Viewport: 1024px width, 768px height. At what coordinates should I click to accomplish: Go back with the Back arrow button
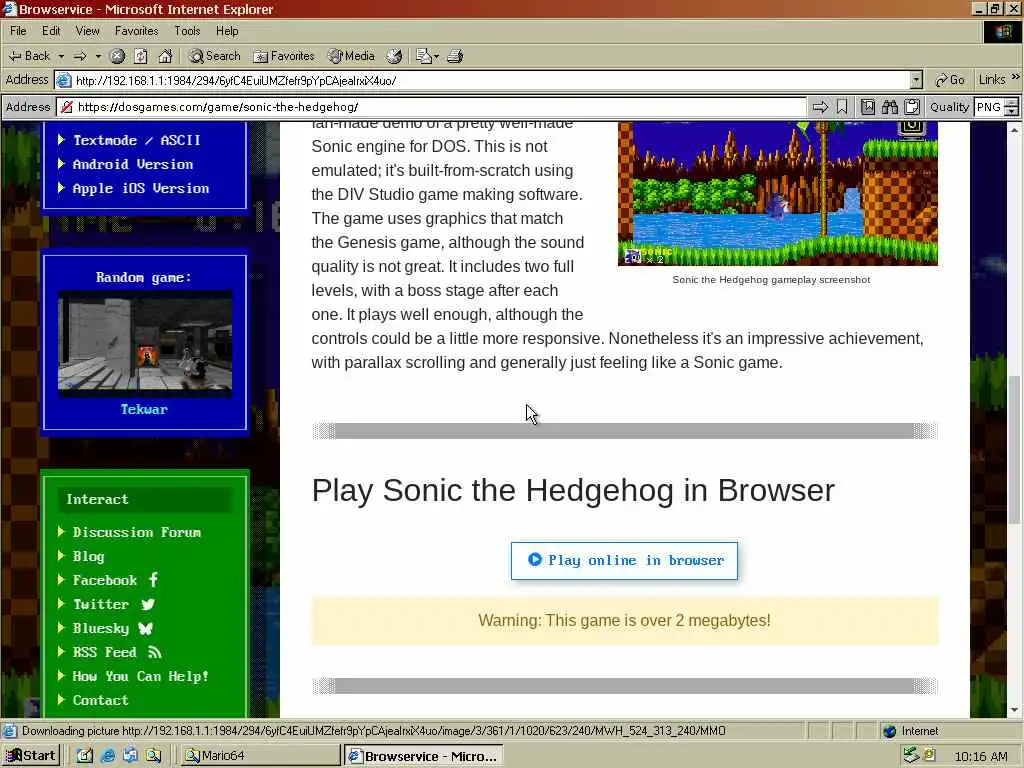[x=29, y=56]
